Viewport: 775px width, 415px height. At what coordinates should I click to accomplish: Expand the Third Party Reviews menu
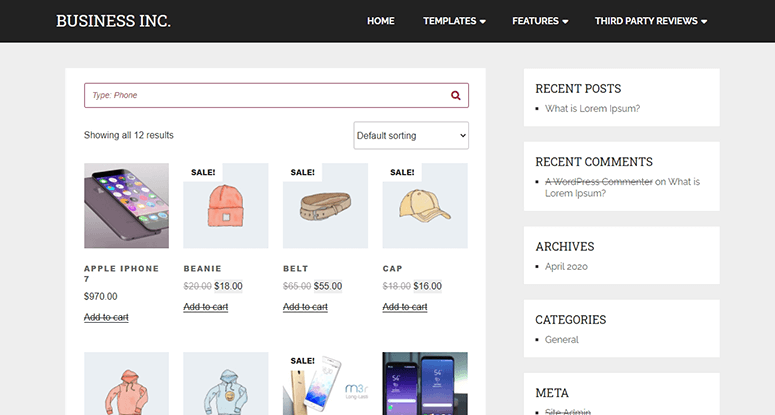coord(651,21)
